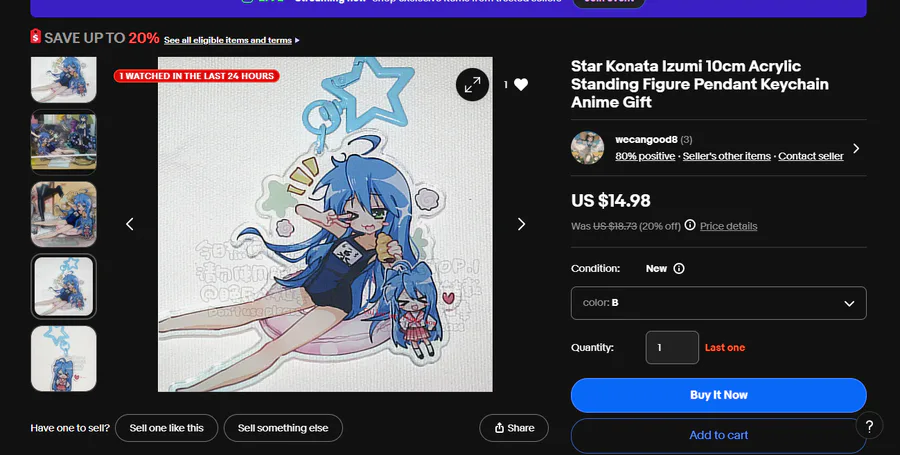The height and width of the screenshot is (455, 900).
Task: Click Sell one like this
Action: (x=166, y=428)
